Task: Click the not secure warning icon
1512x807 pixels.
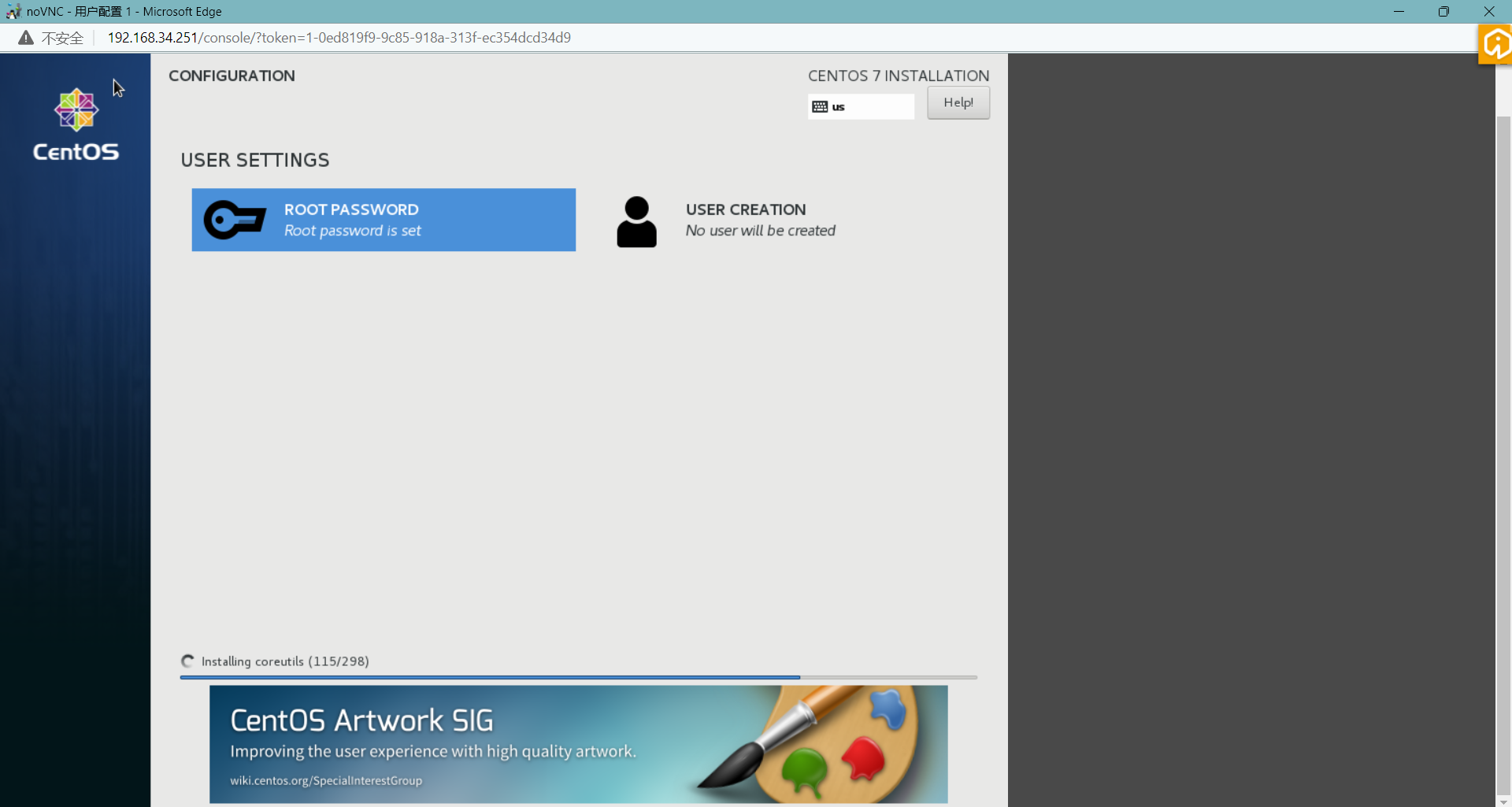Action: click(26, 38)
